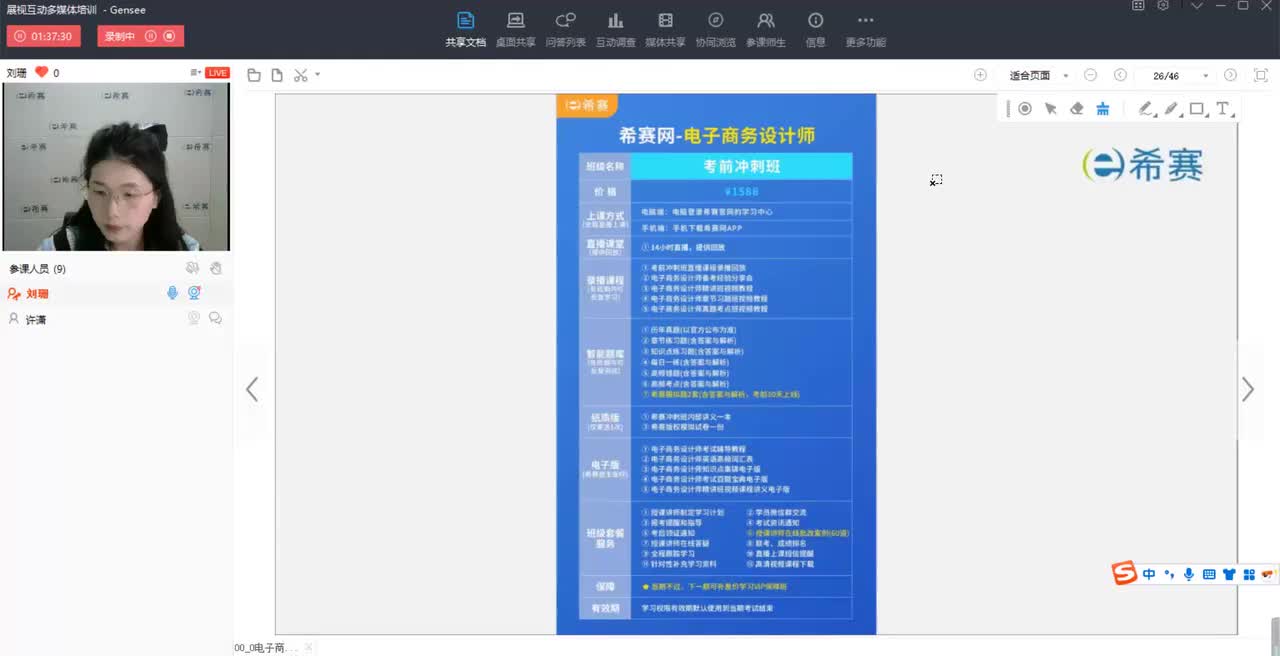Stop the recording in 录制中 box

[169, 36]
